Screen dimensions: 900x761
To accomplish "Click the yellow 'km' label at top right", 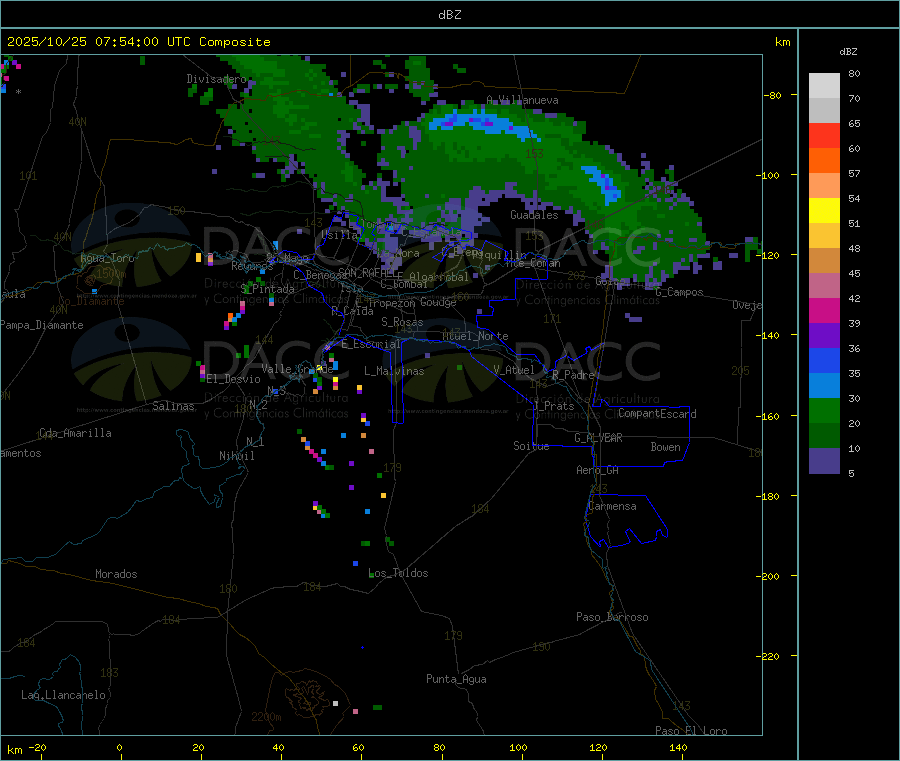I will (782, 42).
